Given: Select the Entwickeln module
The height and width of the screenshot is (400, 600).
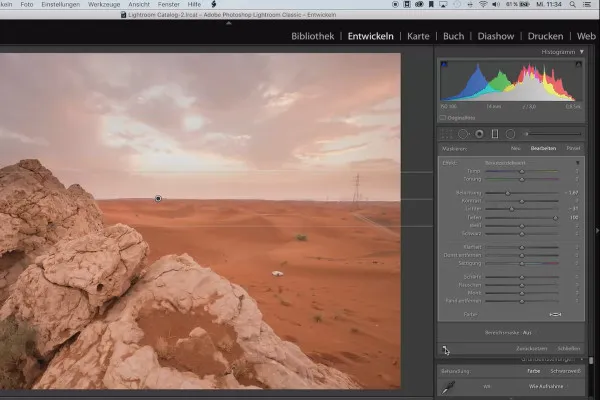Looking at the screenshot, I should [x=370, y=36].
